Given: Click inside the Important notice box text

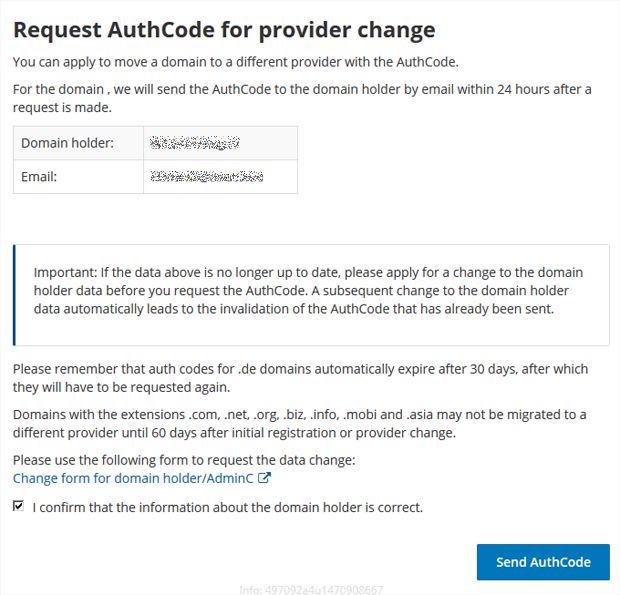Looking at the screenshot, I should point(308,291).
